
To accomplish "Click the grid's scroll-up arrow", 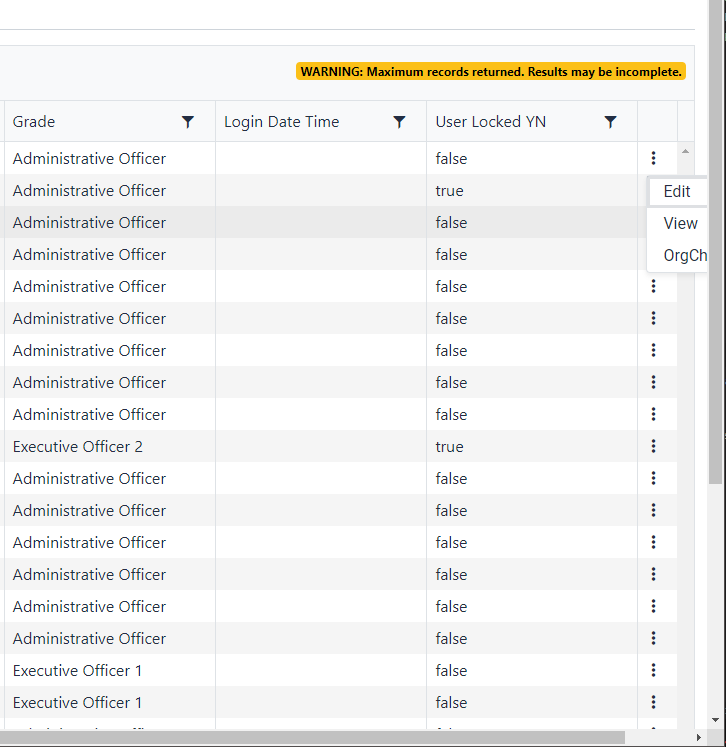I will 685,152.
